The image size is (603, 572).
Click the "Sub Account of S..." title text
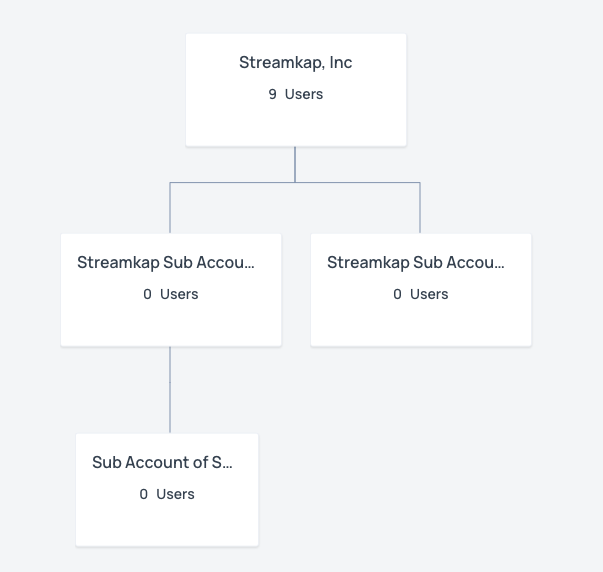pyautogui.click(x=162, y=462)
